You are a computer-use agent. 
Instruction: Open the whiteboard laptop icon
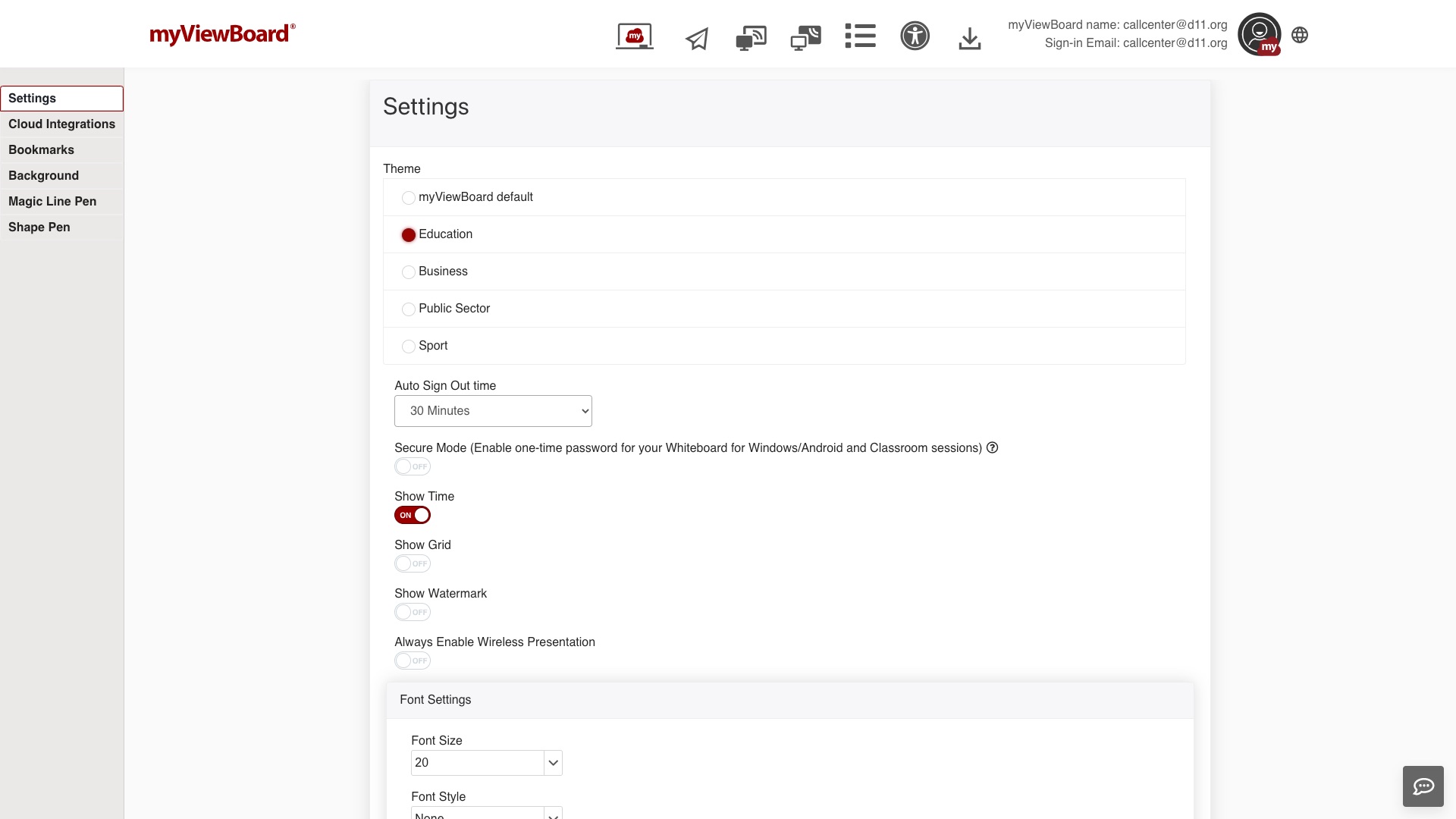click(635, 36)
